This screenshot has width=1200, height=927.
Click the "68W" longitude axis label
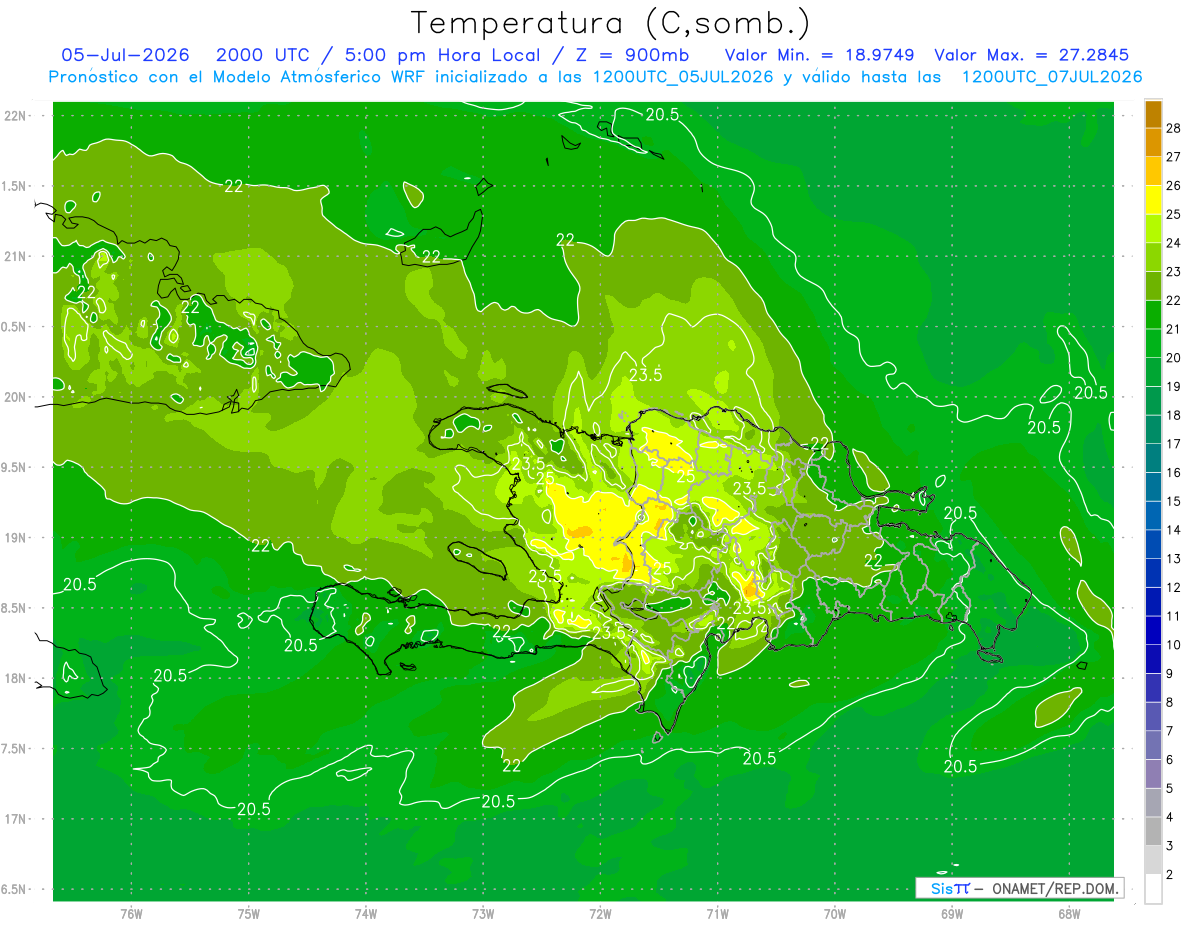point(1069,913)
